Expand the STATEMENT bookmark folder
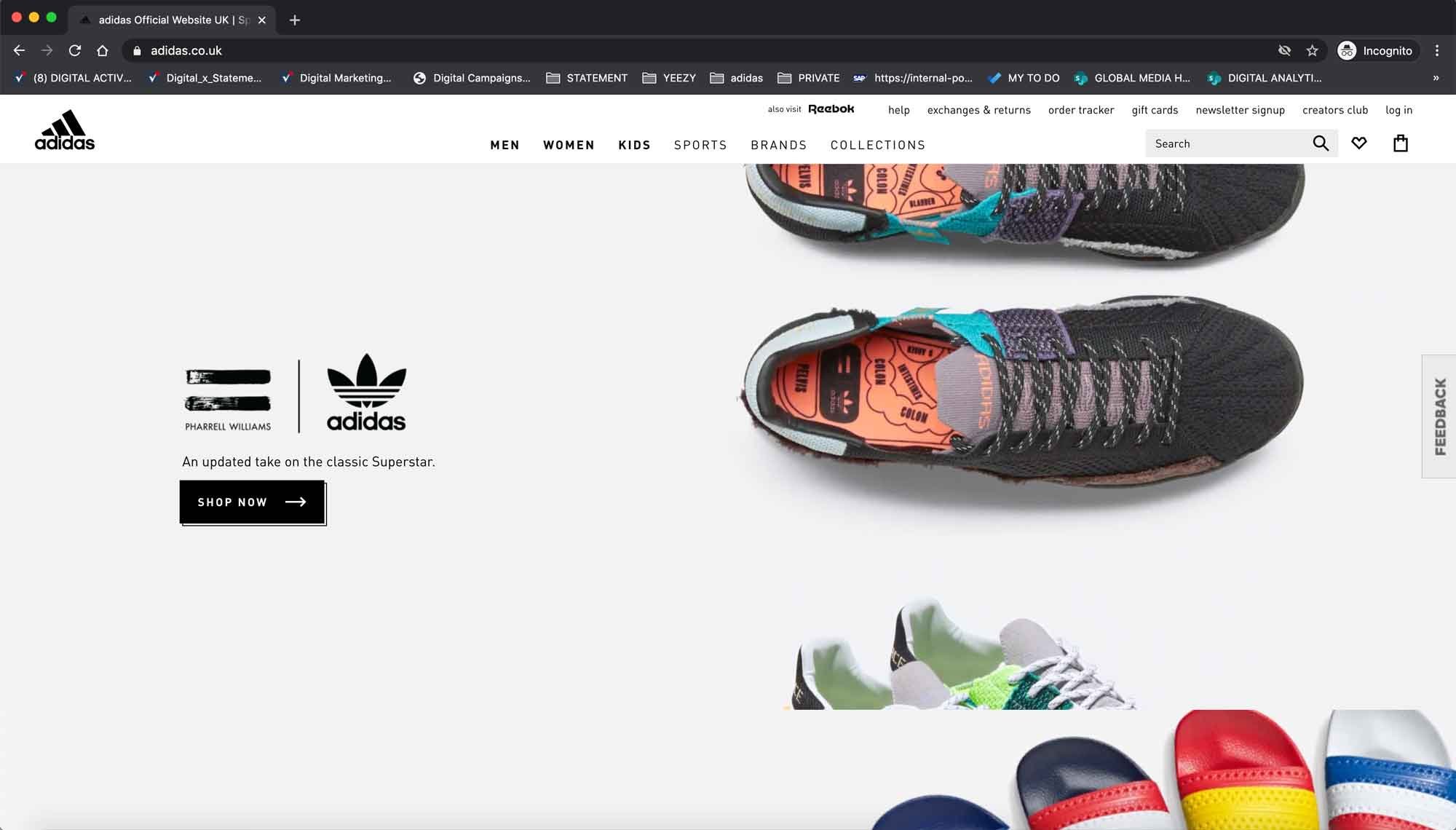The width and height of the screenshot is (1456, 830). click(587, 78)
